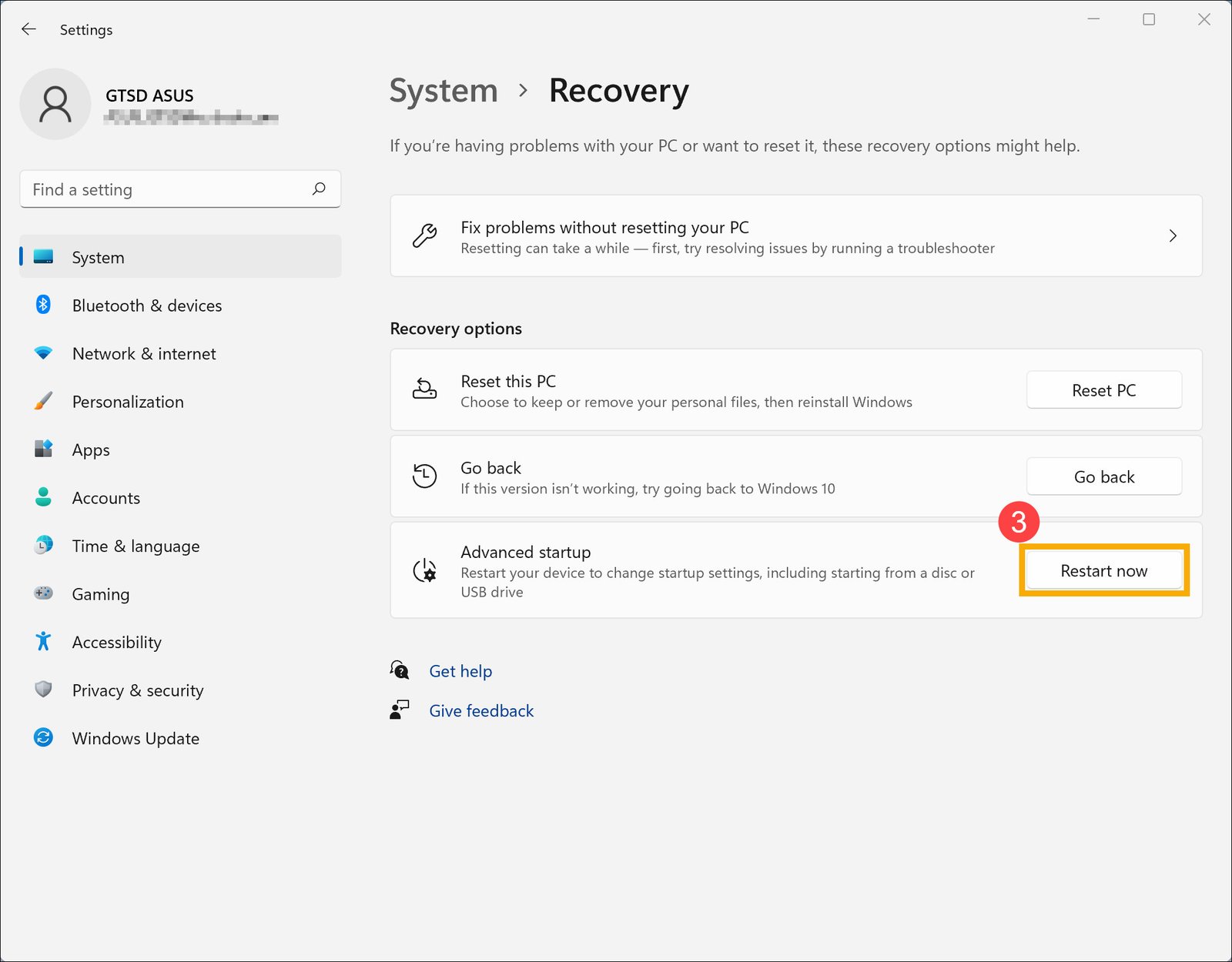Click the Give feedback link

pos(481,711)
